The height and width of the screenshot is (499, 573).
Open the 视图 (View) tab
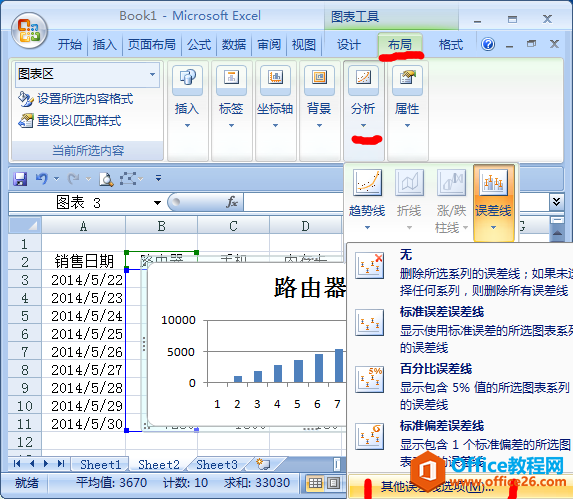pyautogui.click(x=304, y=45)
